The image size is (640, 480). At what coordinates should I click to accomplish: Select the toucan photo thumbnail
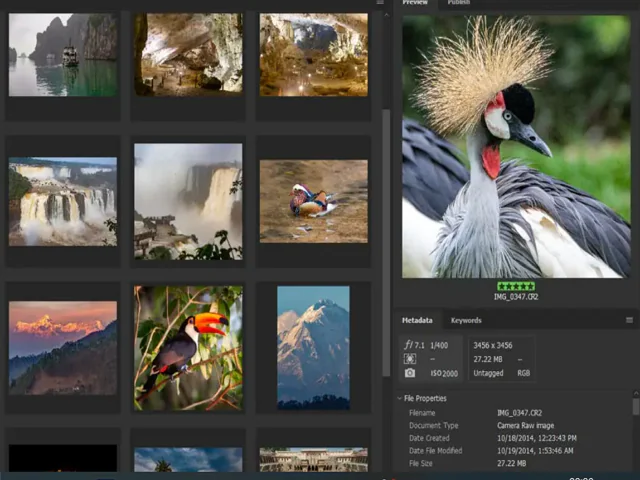point(188,348)
